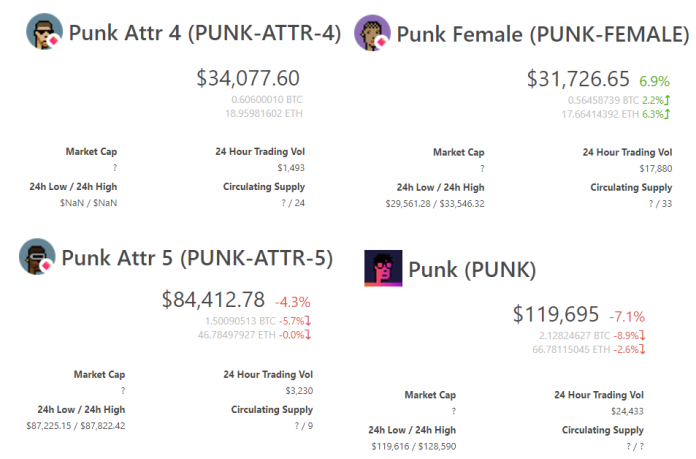The image size is (696, 459).
Task: Click the red down arrow beside -0.0% ETH
Action: [308, 335]
